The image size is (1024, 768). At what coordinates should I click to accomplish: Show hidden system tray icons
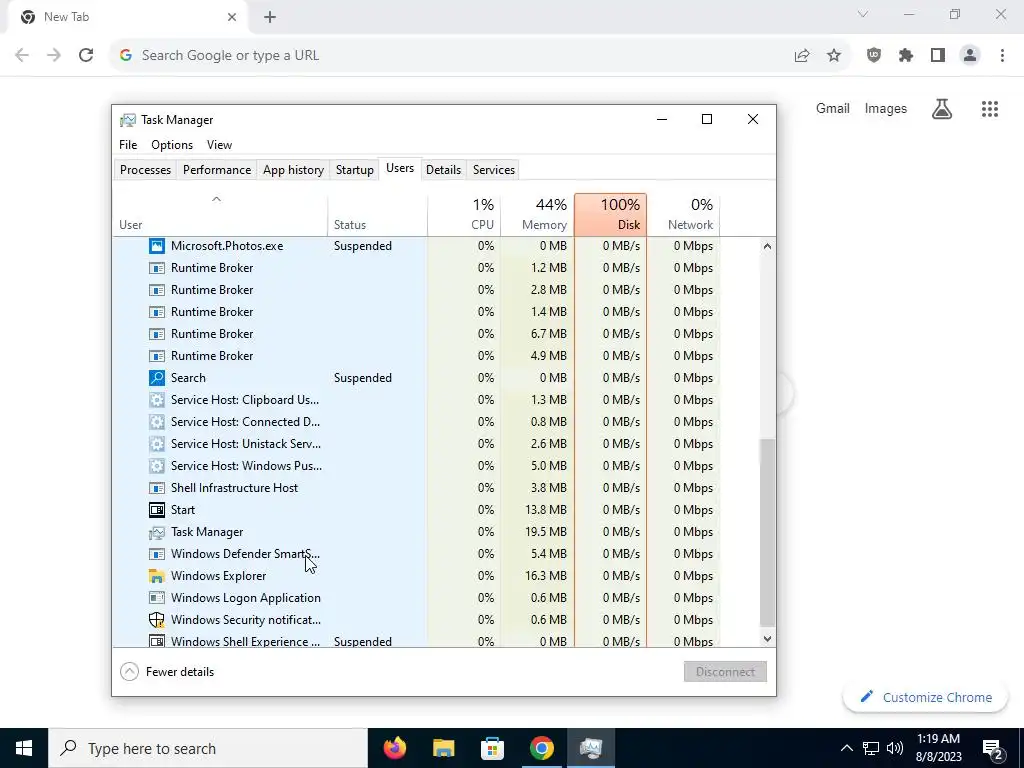point(846,748)
